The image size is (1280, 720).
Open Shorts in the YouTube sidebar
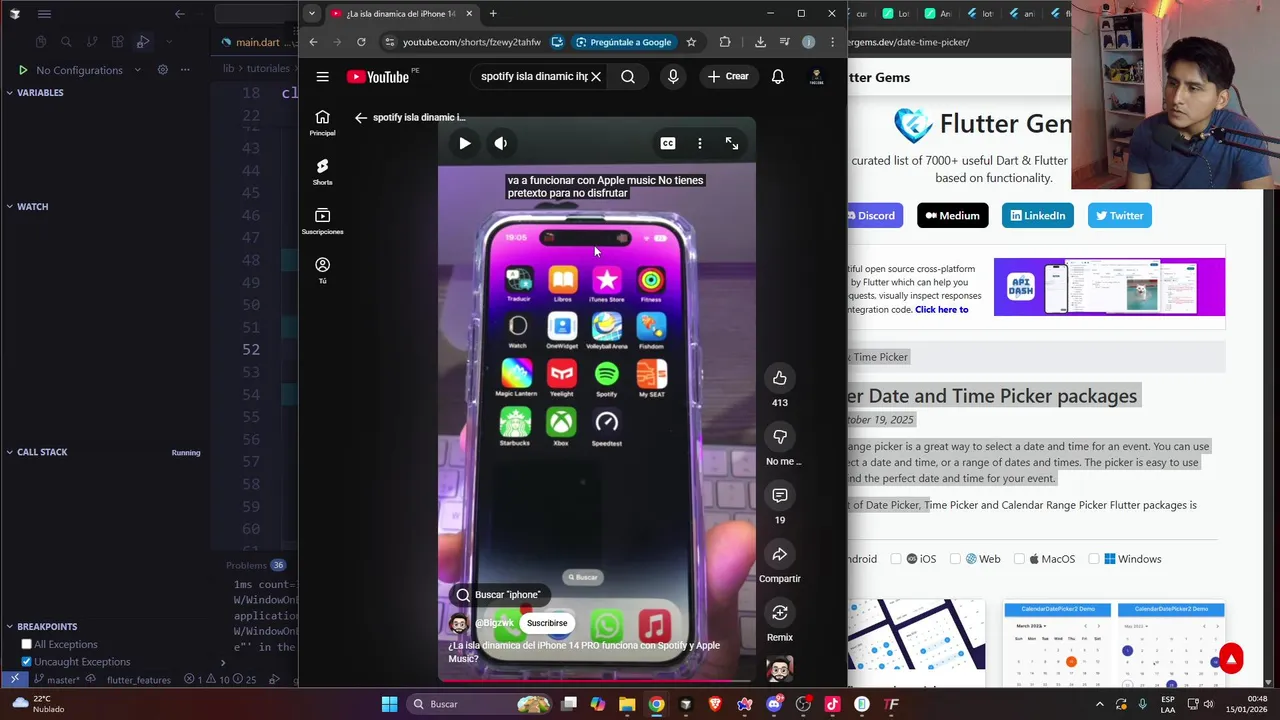322,172
